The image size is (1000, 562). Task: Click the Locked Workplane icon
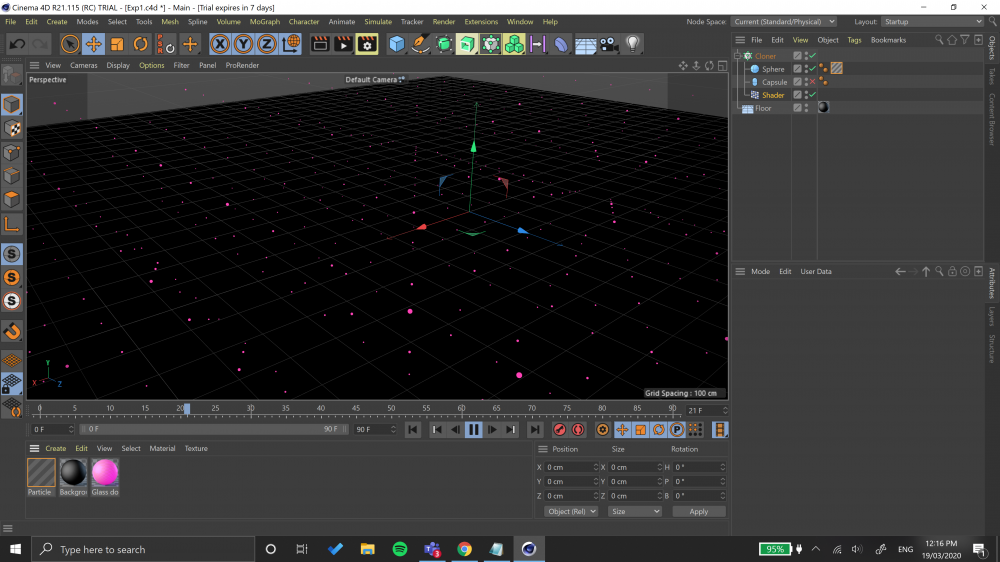[12, 384]
